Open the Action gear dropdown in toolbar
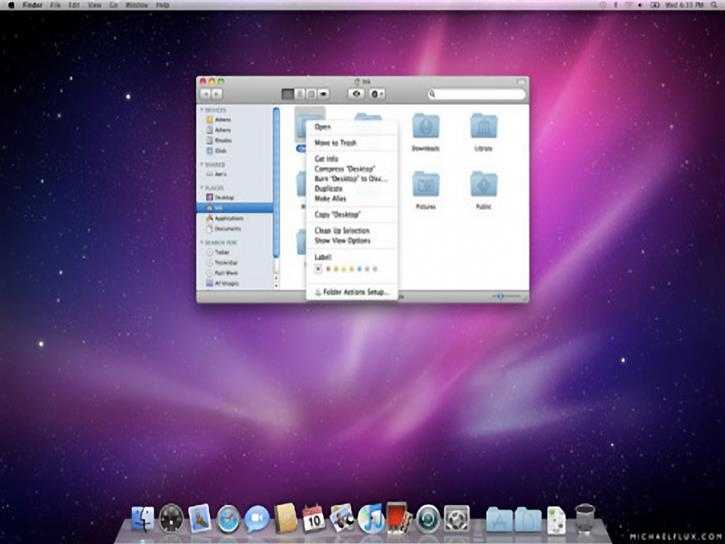Image resolution: width=725 pixels, height=544 pixels. point(377,94)
